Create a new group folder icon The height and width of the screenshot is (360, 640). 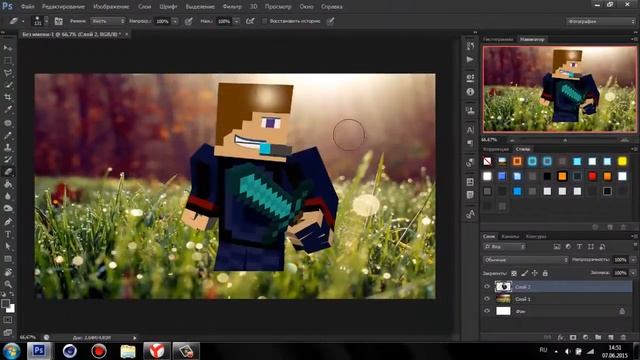pos(598,337)
